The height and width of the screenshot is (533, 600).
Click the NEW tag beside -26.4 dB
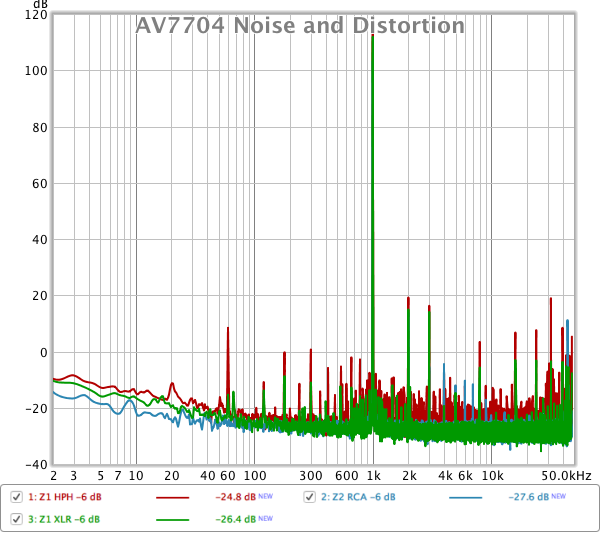266,518
